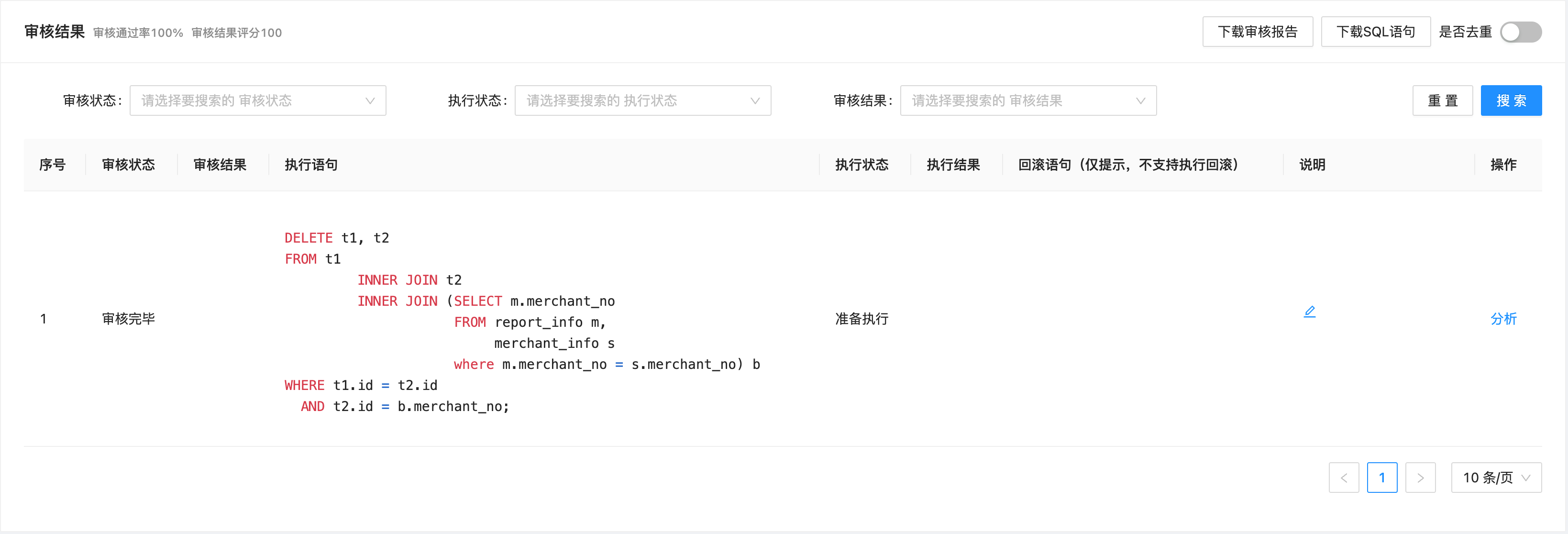Click the edit pencil icon in 说明 column
Image resolution: width=1568 pixels, height=534 pixels.
click(x=1310, y=312)
